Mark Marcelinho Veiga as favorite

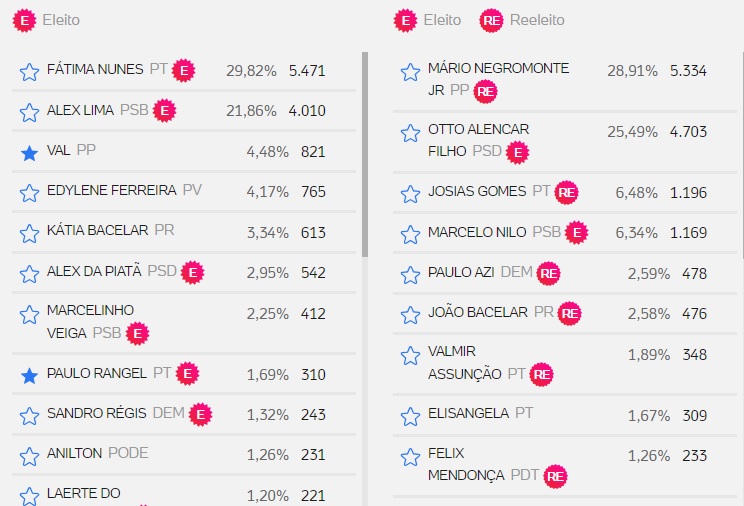[29, 314]
